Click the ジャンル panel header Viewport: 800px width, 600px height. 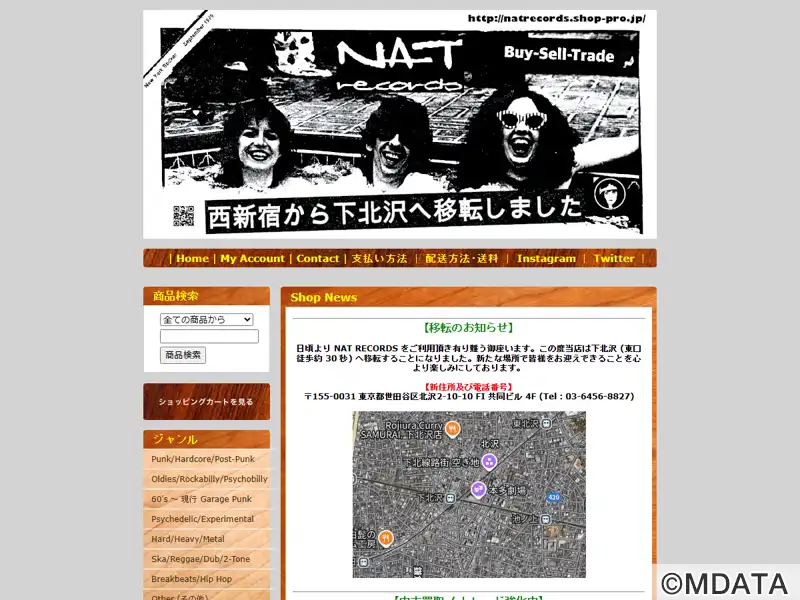coord(207,439)
